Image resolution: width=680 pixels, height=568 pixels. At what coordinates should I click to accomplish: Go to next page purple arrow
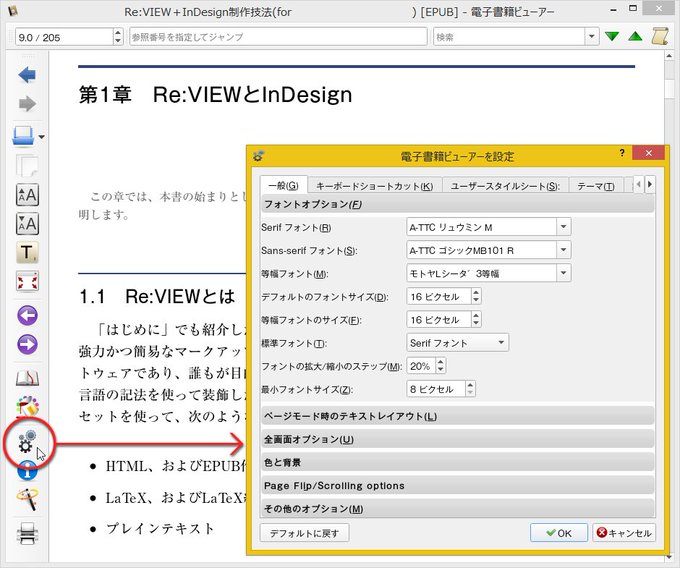click(27, 344)
